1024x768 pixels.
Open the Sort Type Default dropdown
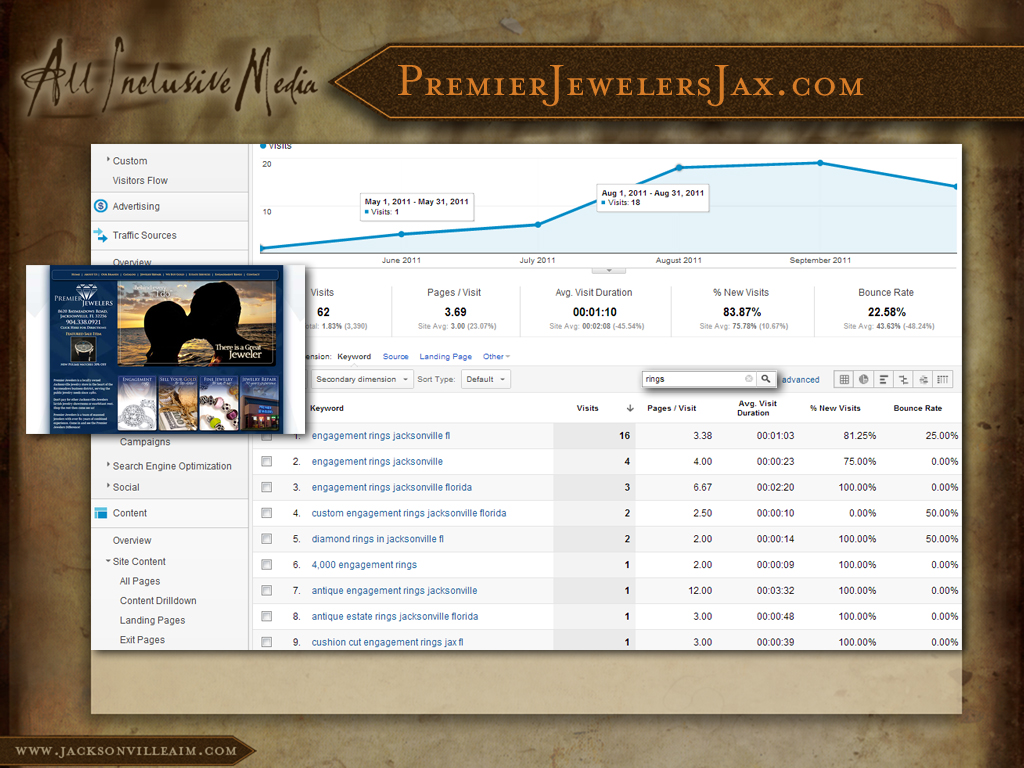click(x=486, y=379)
